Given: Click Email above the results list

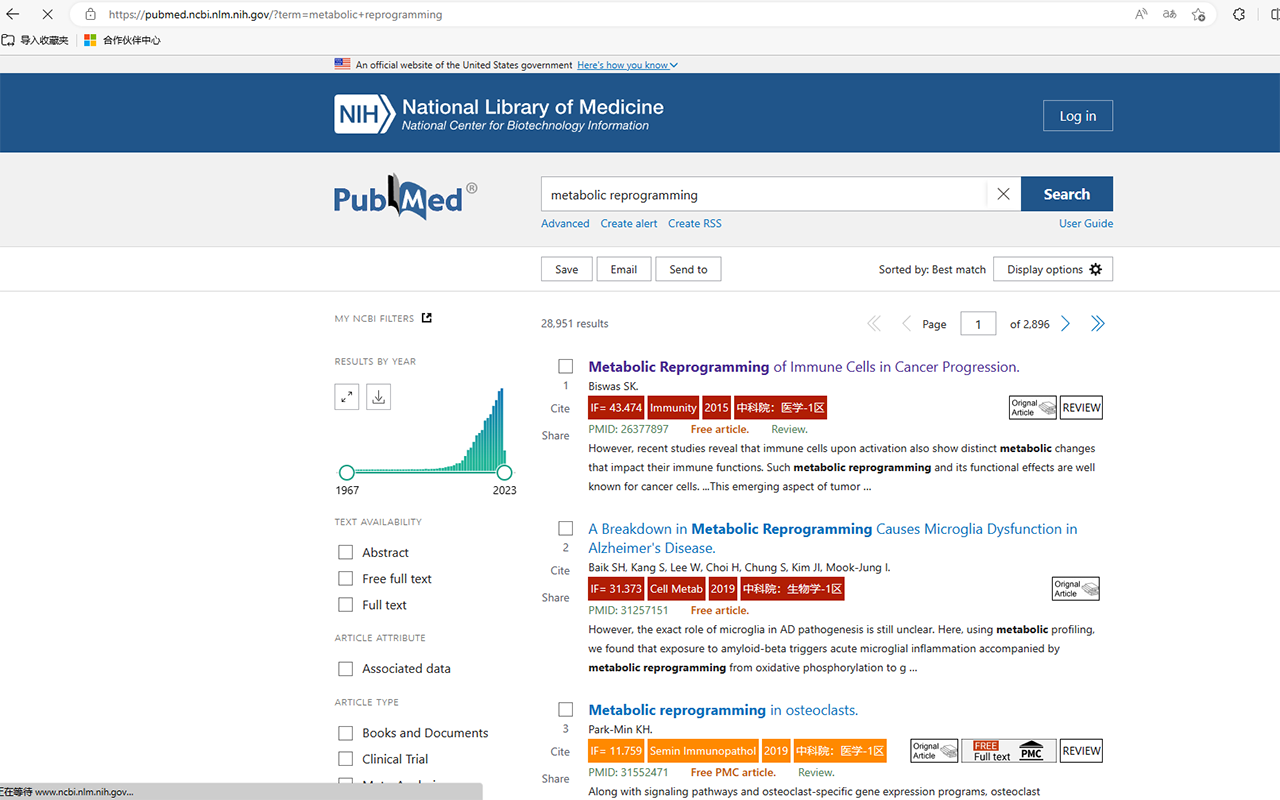Looking at the screenshot, I should pos(624,269).
